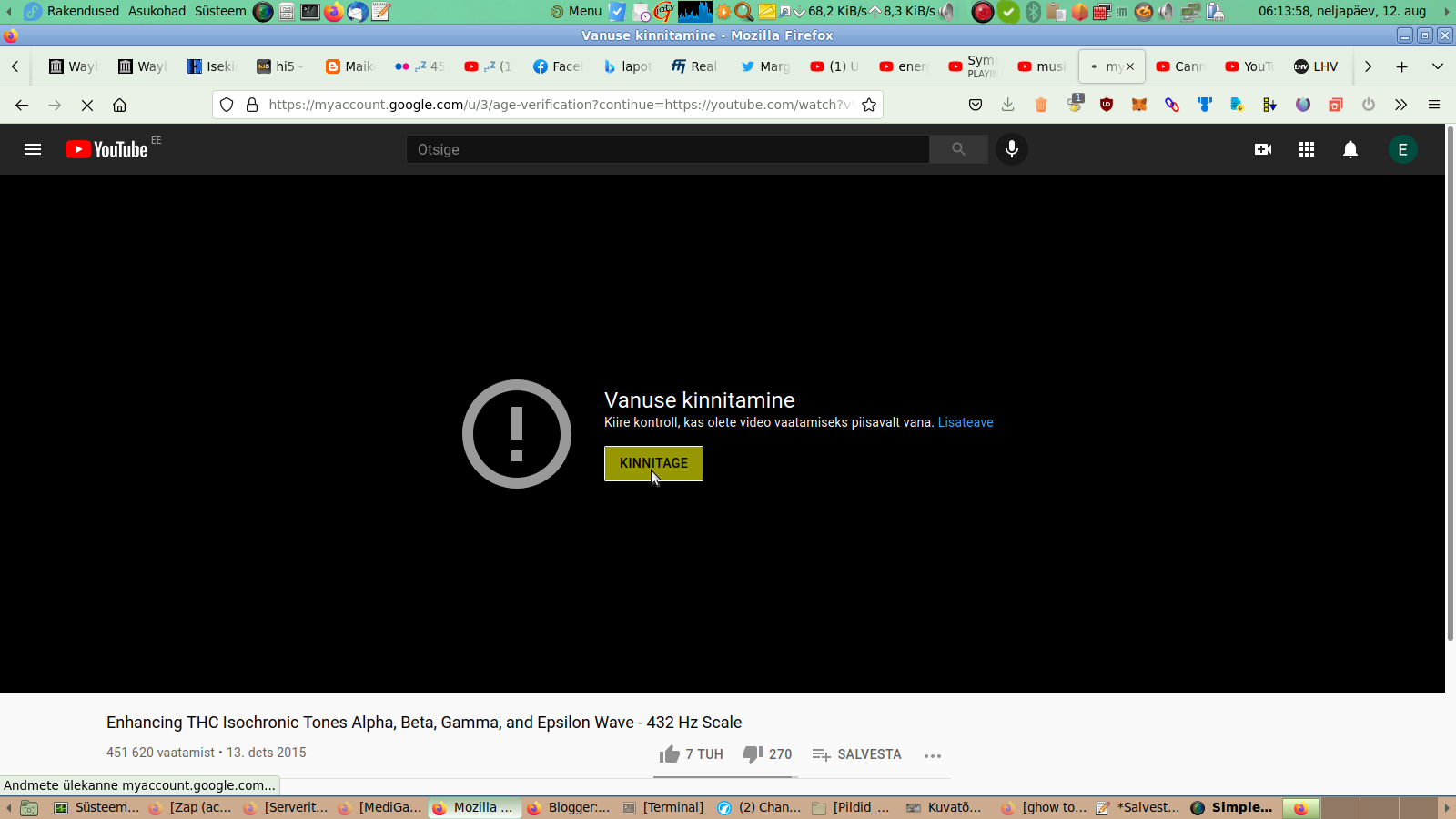
Task: Click the KINNITAGE confirm button
Action: click(x=653, y=463)
